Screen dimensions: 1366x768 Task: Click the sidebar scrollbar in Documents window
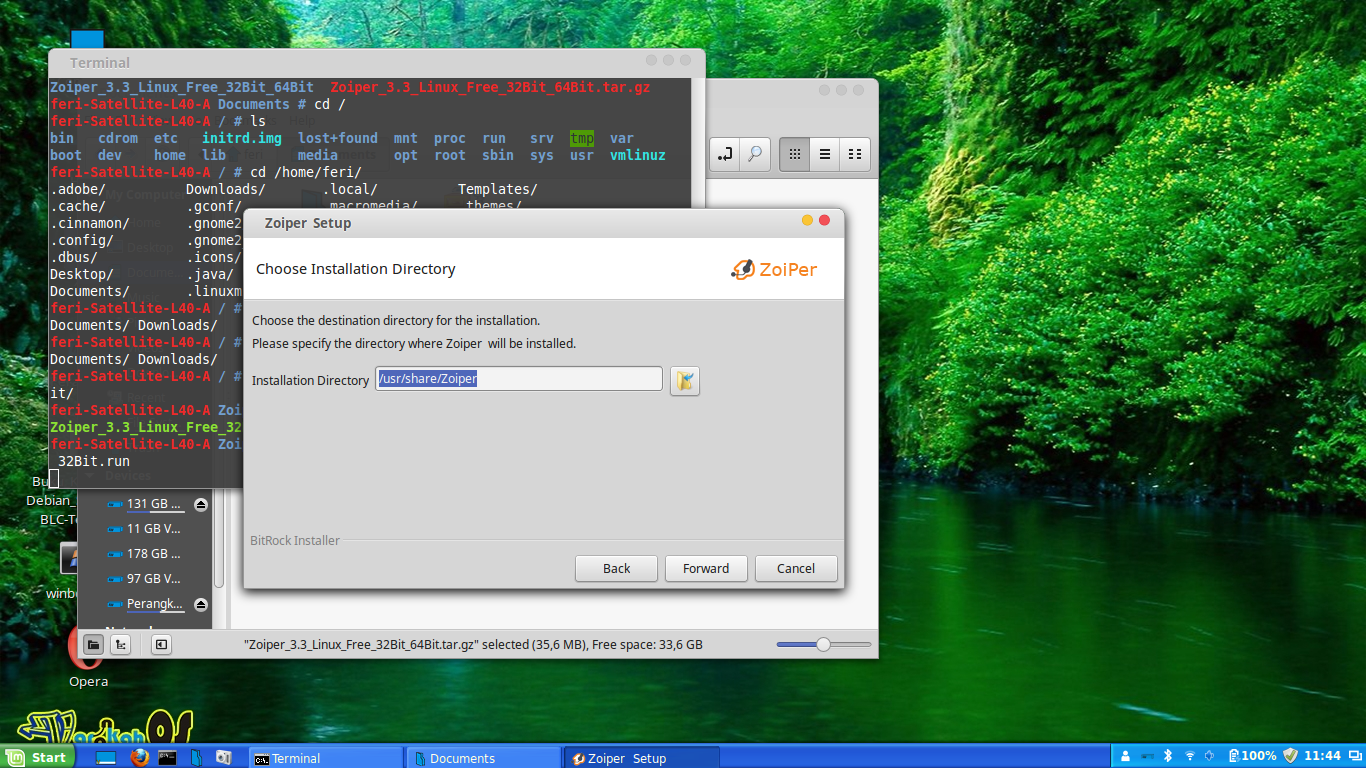pos(219,540)
